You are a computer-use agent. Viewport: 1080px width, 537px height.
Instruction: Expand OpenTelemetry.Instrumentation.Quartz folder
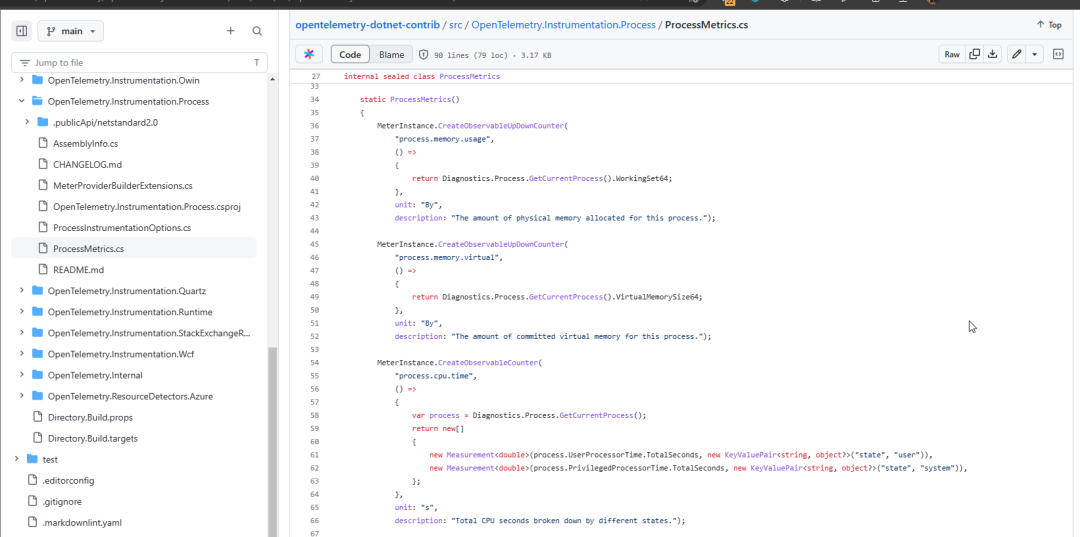click(21, 291)
